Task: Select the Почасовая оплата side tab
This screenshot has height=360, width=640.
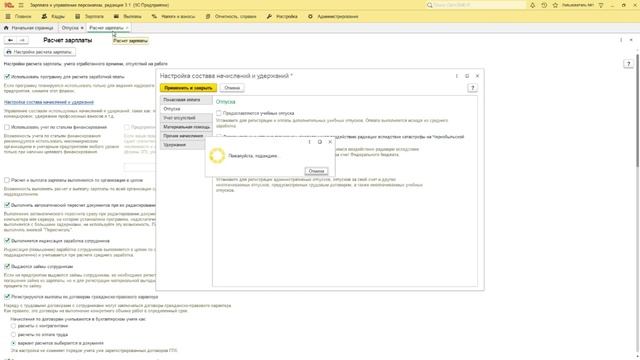Action: (x=186, y=100)
